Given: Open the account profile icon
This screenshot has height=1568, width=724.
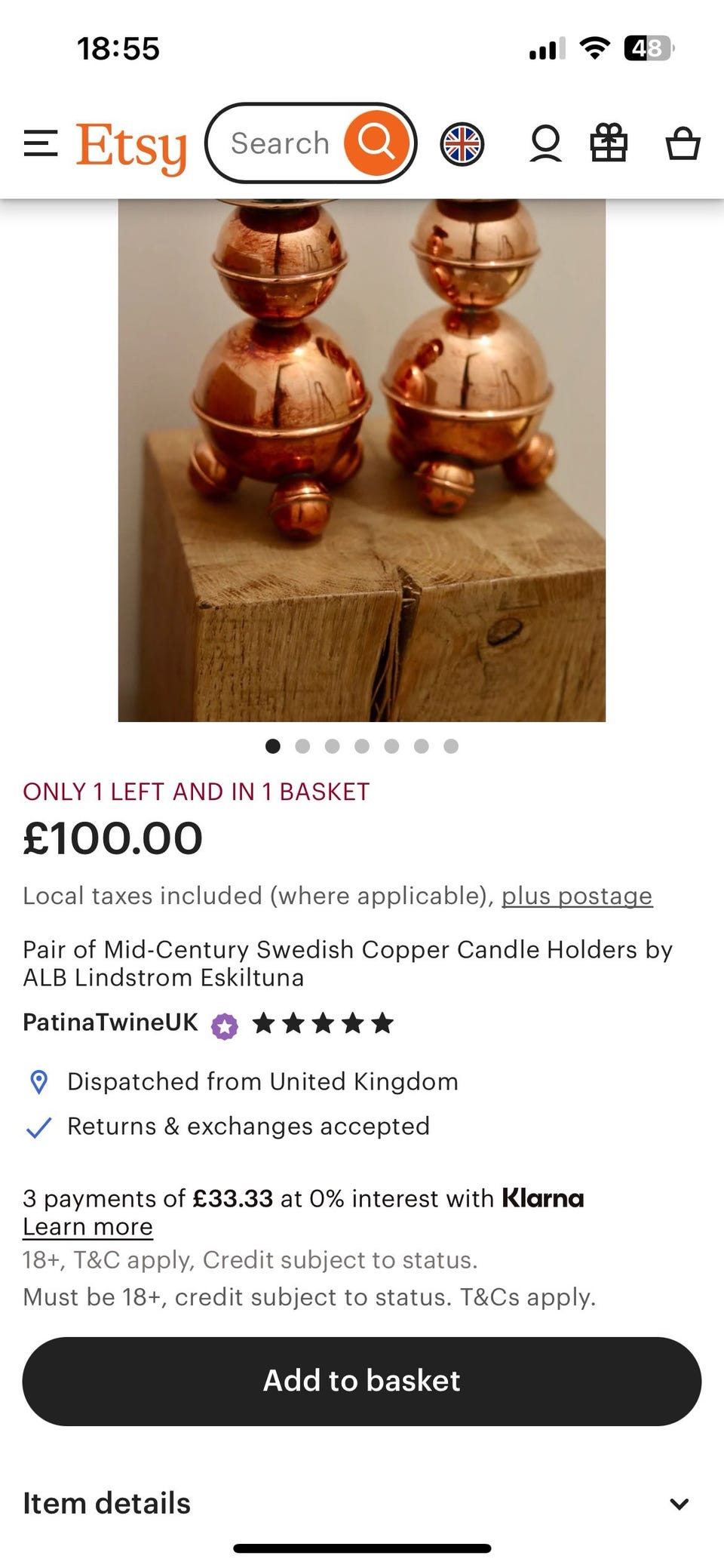Looking at the screenshot, I should tap(545, 143).
